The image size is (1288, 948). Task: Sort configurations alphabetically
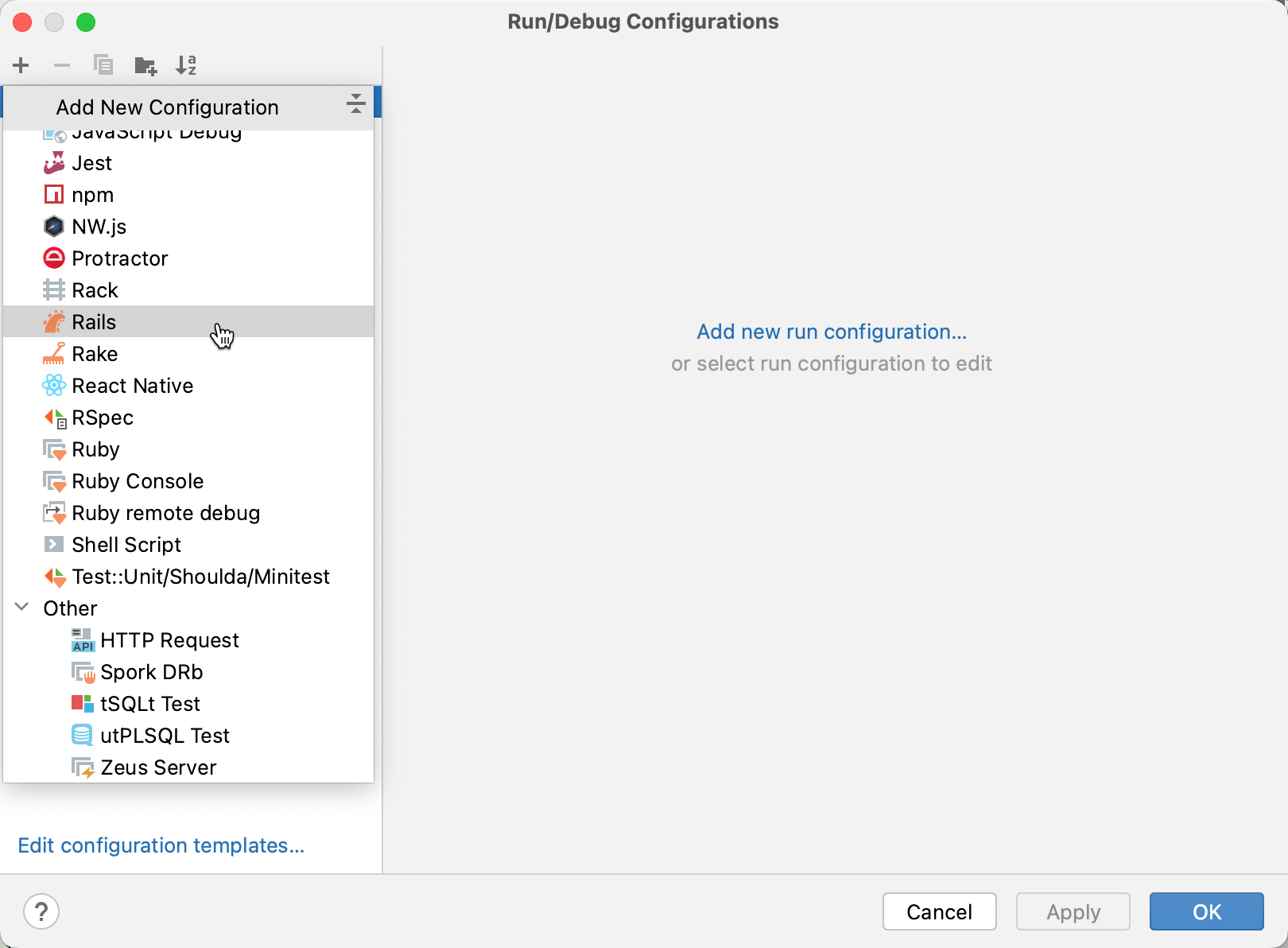point(187,65)
